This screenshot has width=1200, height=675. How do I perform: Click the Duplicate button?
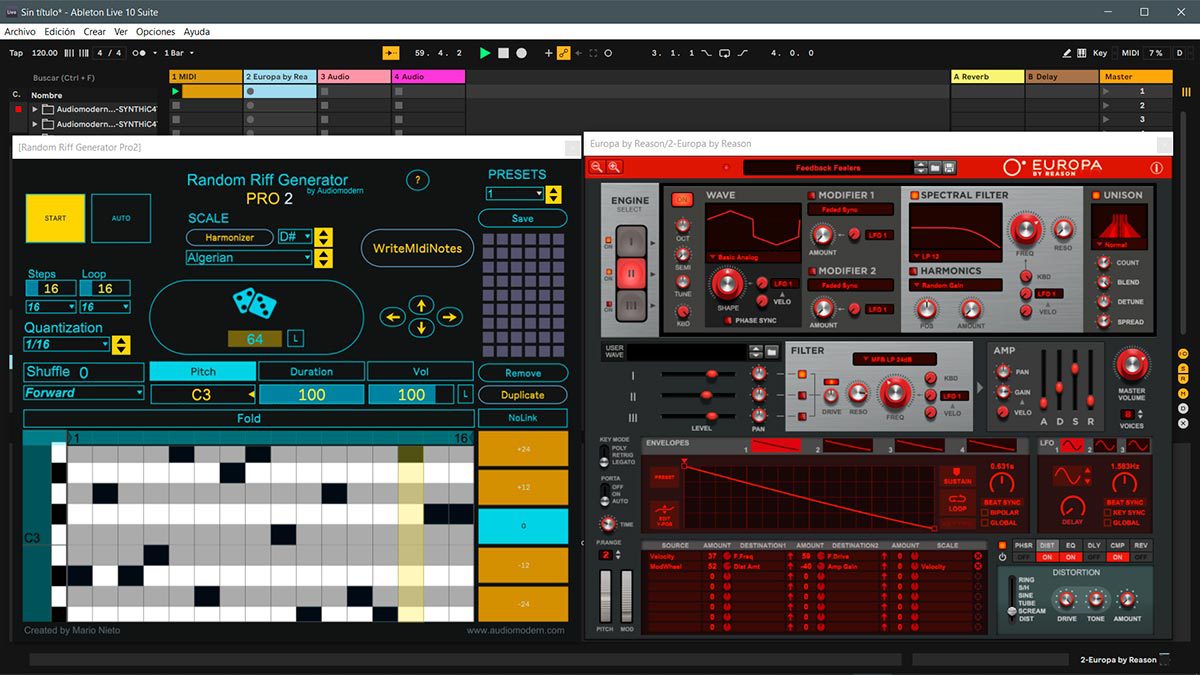pyautogui.click(x=522, y=395)
